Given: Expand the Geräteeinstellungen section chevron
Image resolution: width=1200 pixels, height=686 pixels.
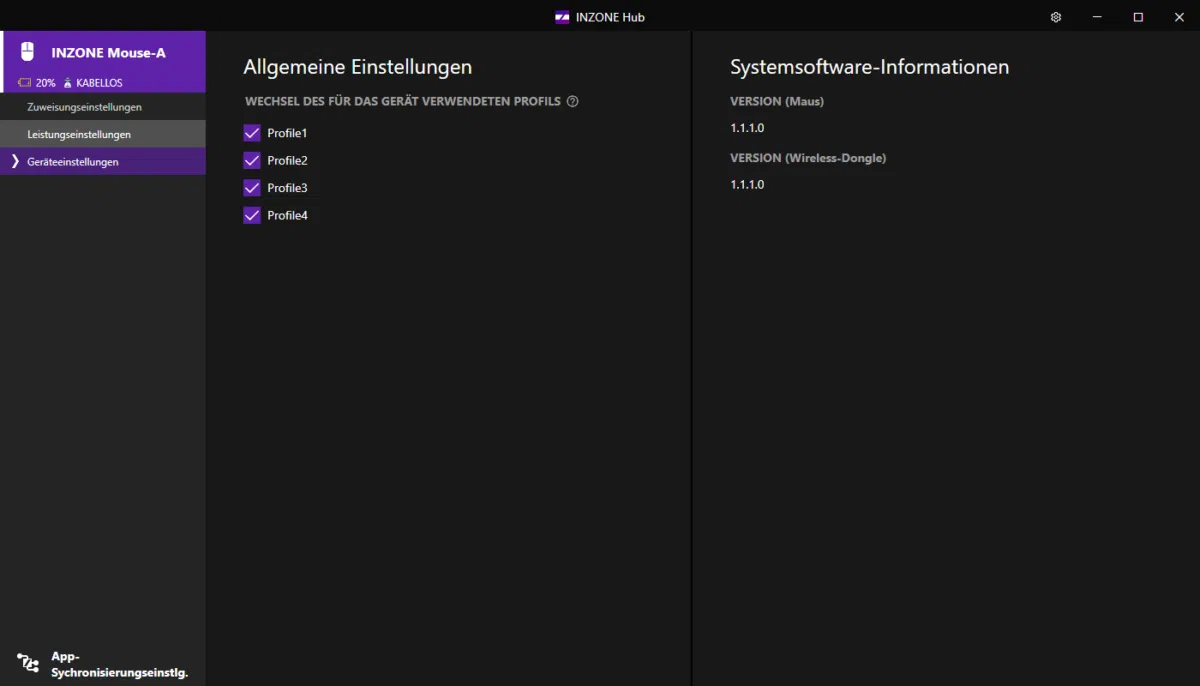Looking at the screenshot, I should point(15,162).
